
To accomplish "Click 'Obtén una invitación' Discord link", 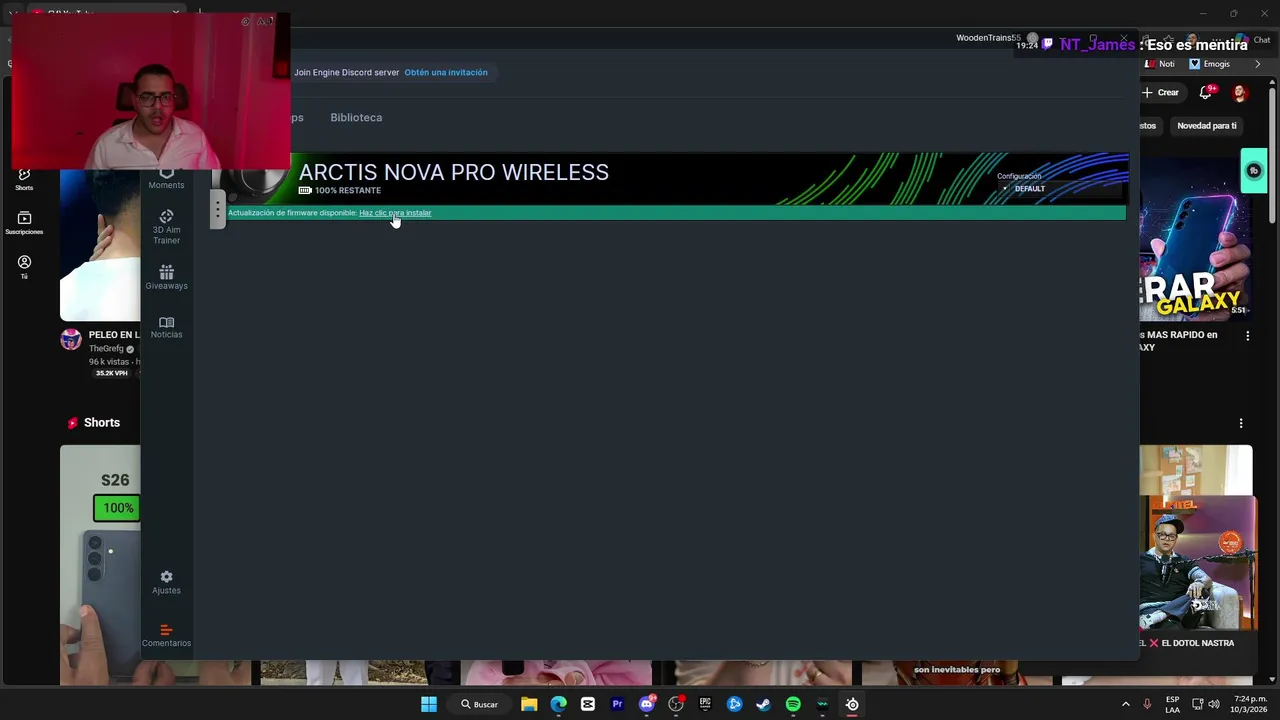I will pos(446,72).
